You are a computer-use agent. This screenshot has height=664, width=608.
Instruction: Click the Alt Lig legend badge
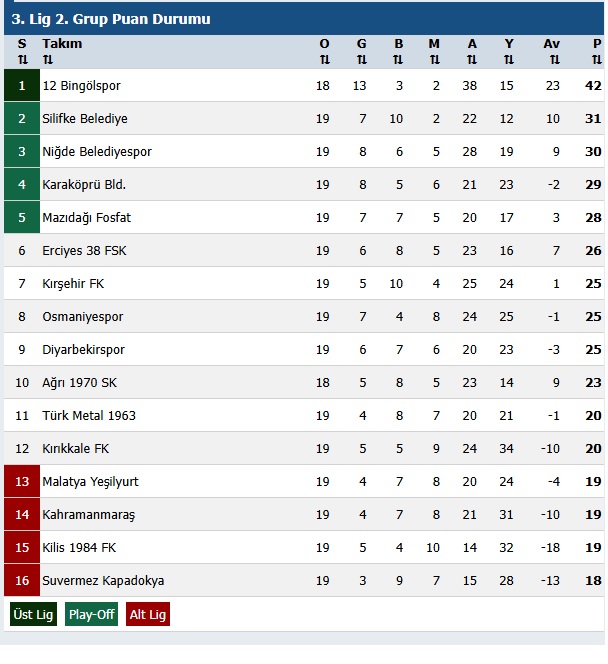point(147,615)
